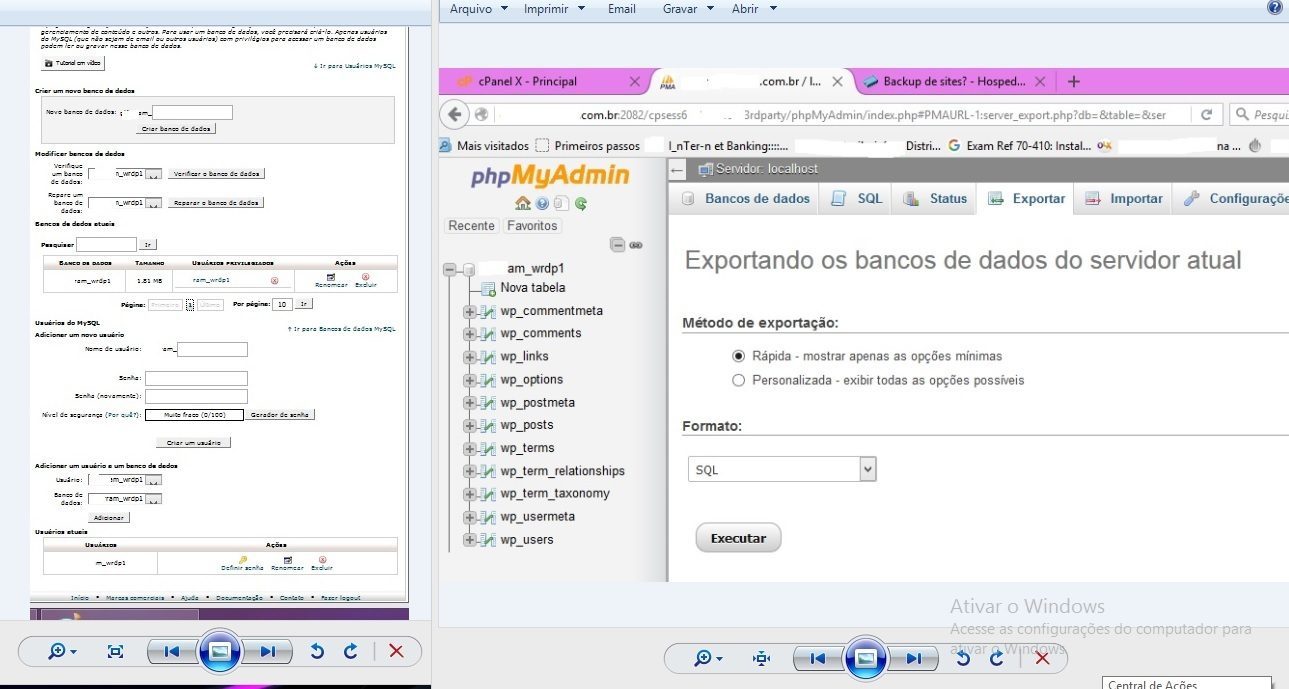Open the phpMyAdmin documentation help icon
Image resolution: width=1289 pixels, height=689 pixels.
[x=543, y=204]
